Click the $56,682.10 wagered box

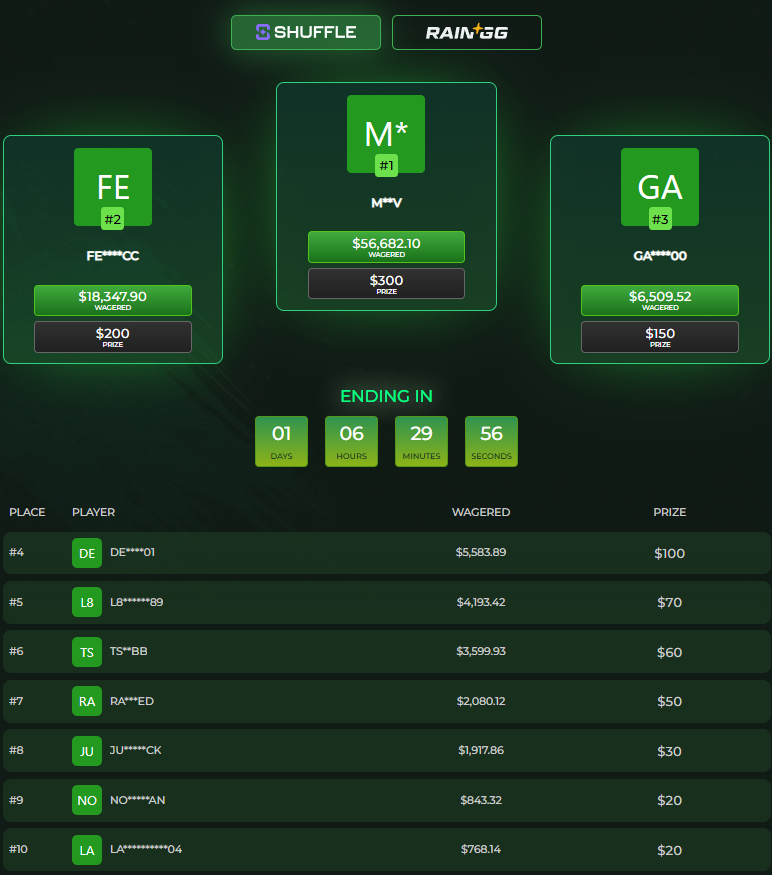click(386, 247)
